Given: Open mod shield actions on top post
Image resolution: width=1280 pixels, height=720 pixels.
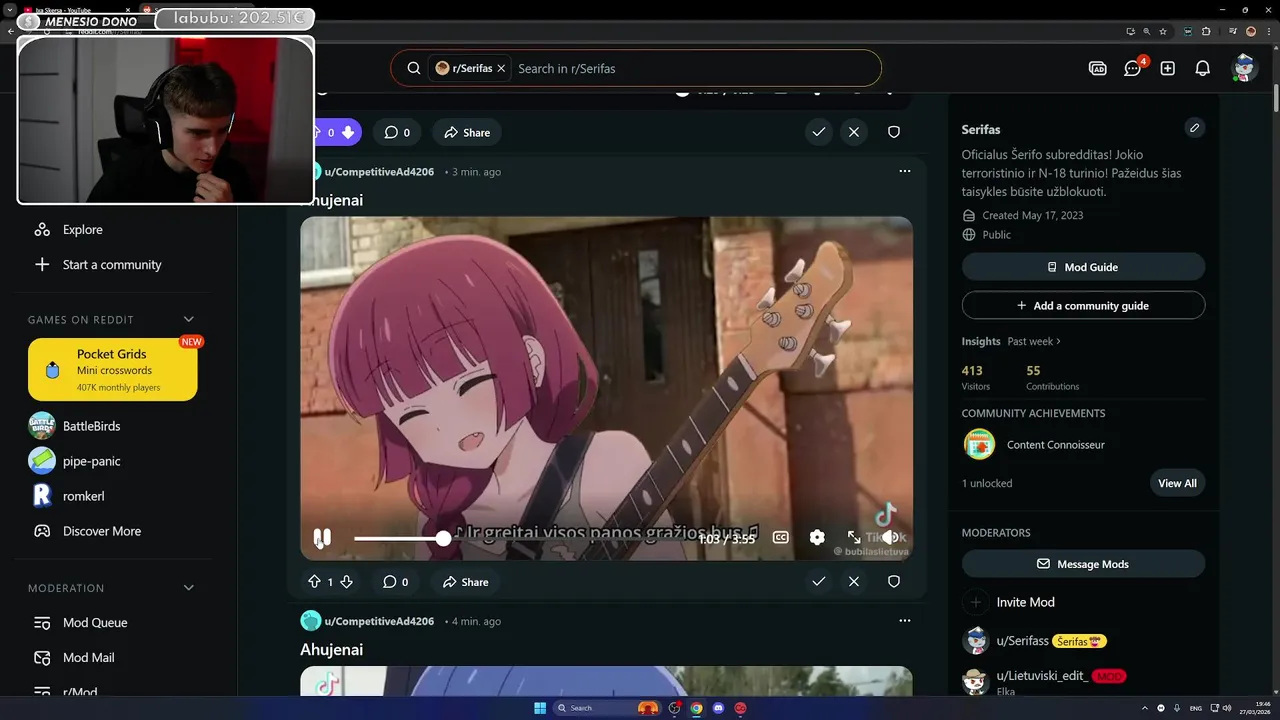Looking at the screenshot, I should 894,132.
